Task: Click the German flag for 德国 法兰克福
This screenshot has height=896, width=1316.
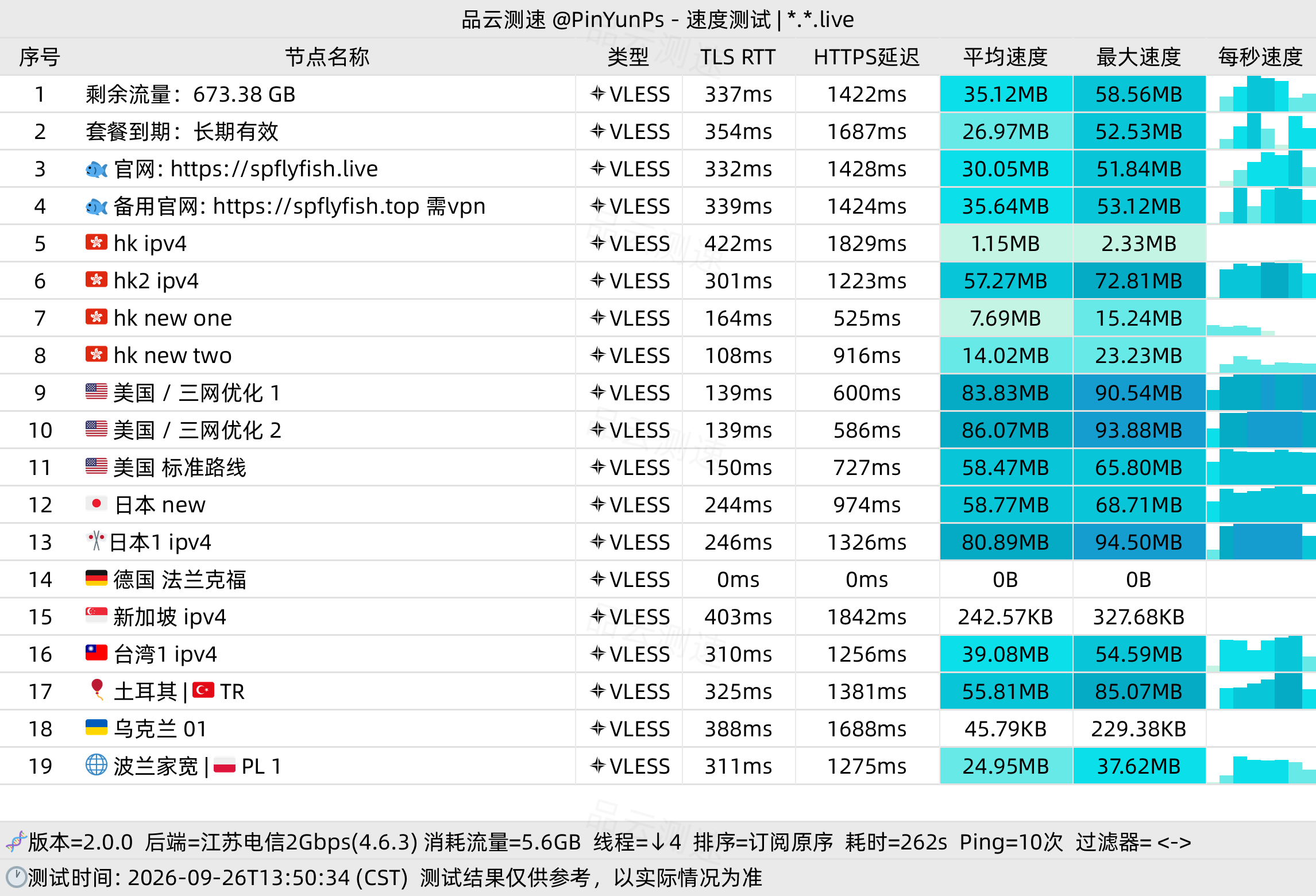Action: [97, 578]
